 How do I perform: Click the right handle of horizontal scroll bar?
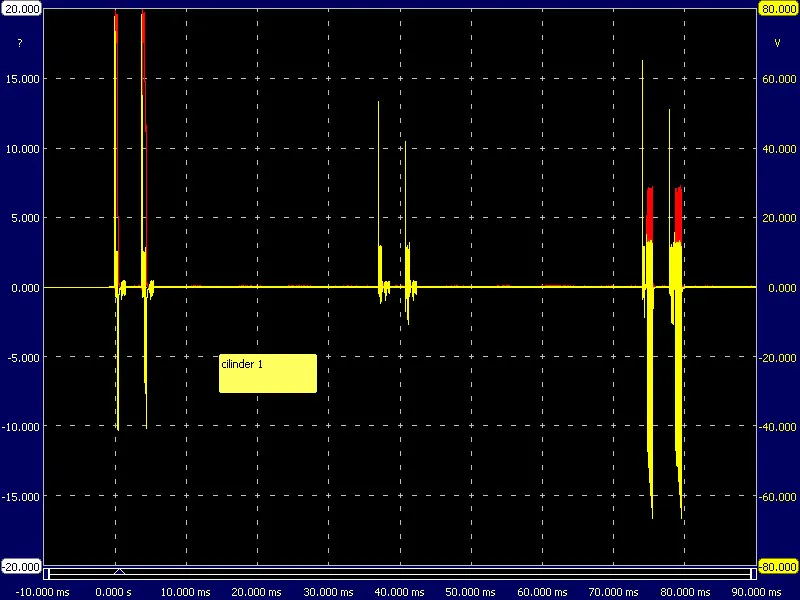753,574
